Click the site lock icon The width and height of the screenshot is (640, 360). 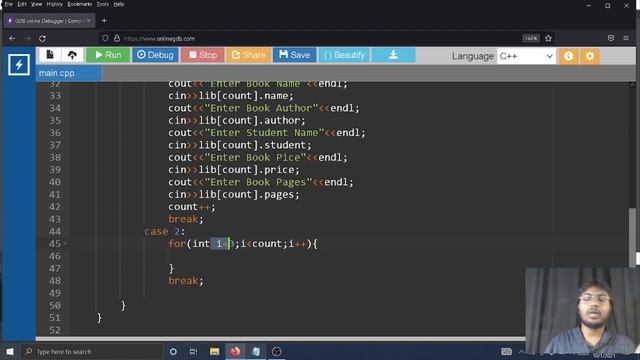click(117, 38)
